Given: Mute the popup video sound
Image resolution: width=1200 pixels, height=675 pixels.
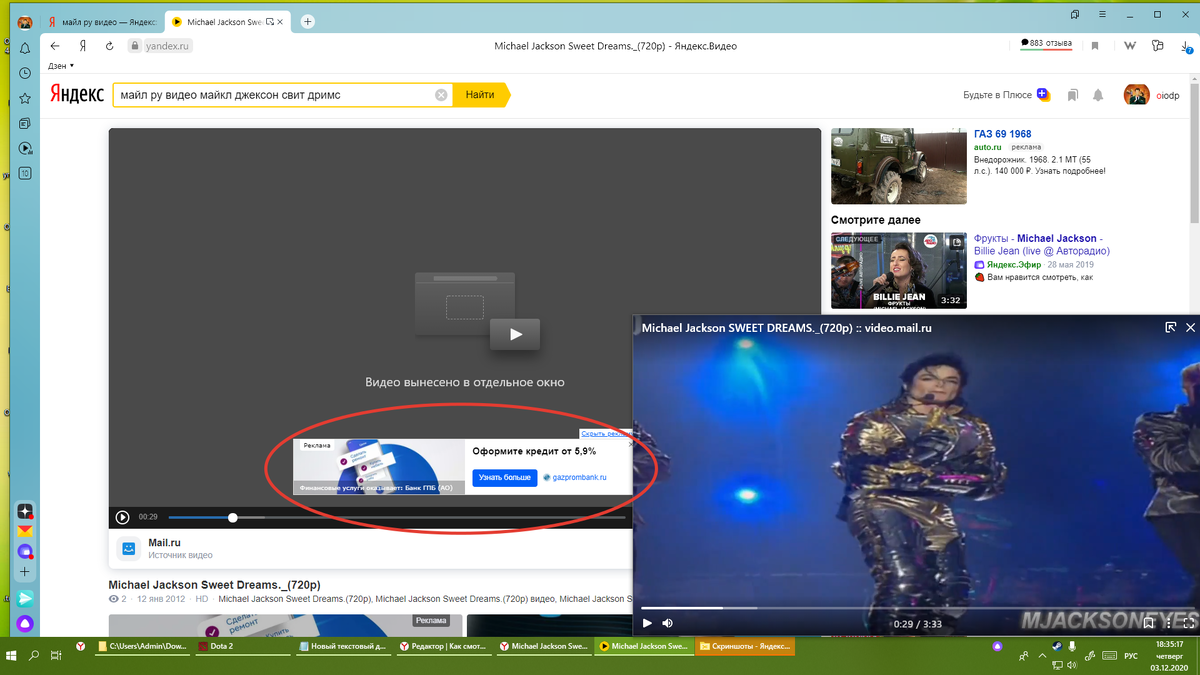Looking at the screenshot, I should pos(668,623).
